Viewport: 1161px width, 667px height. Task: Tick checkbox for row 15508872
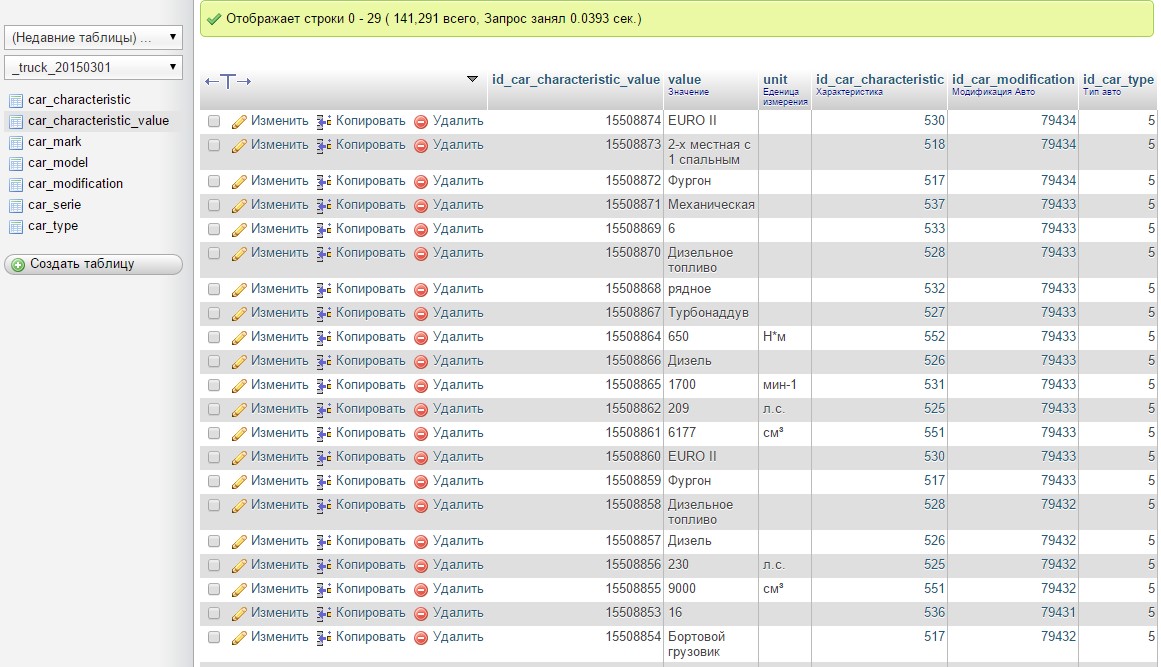214,181
